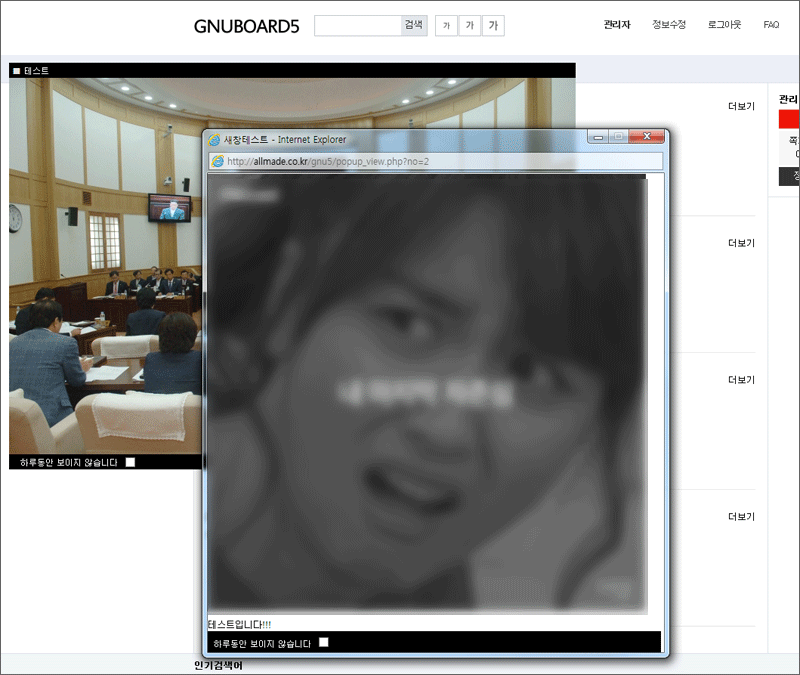Check 하루동안 보이지 않습니다 in the 테스트 layer
Viewport: 800px width, 675px height.
(x=131, y=462)
